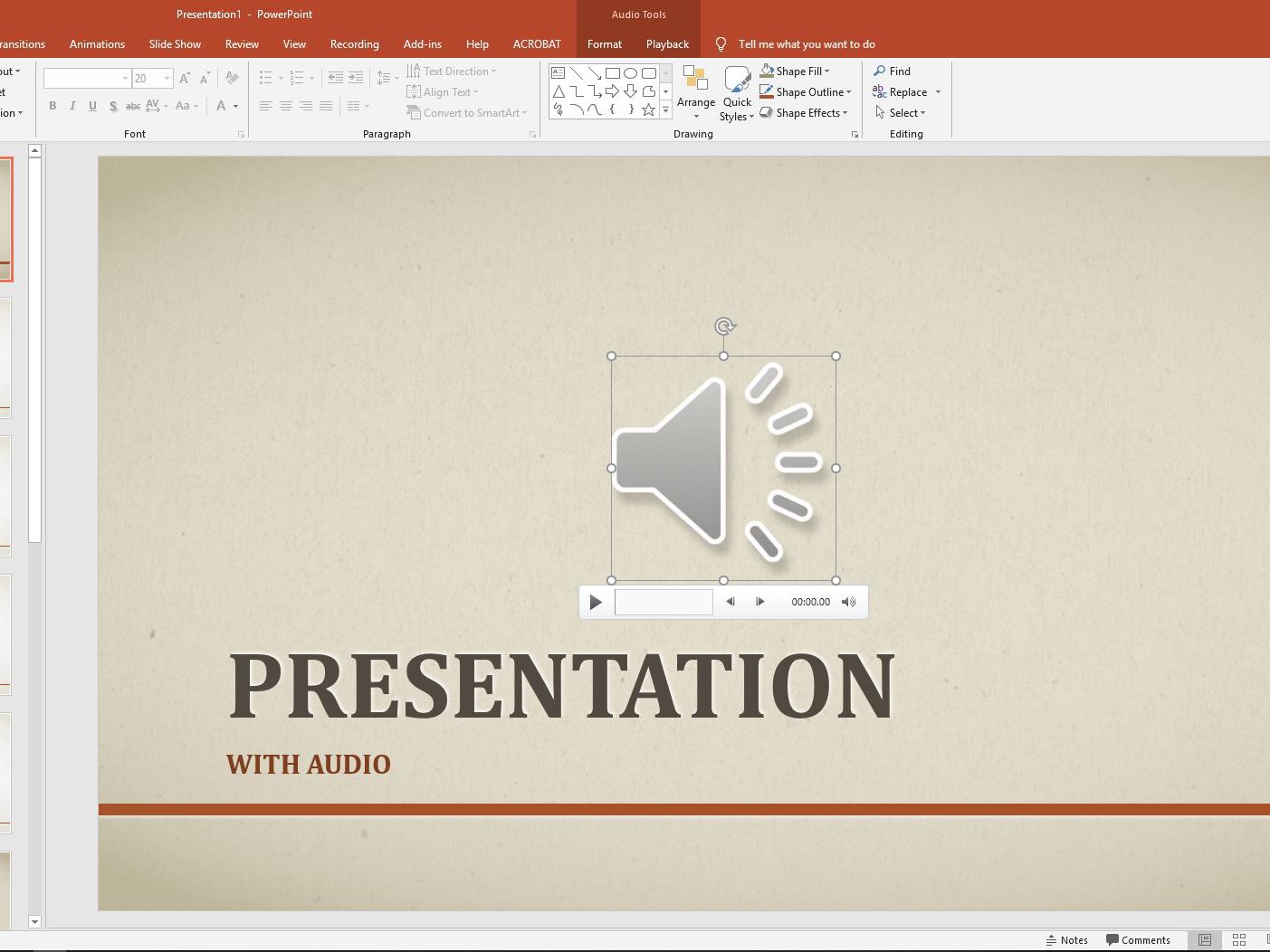Image resolution: width=1270 pixels, height=952 pixels.
Task: Pick the straight Line shape
Action: 577,73
